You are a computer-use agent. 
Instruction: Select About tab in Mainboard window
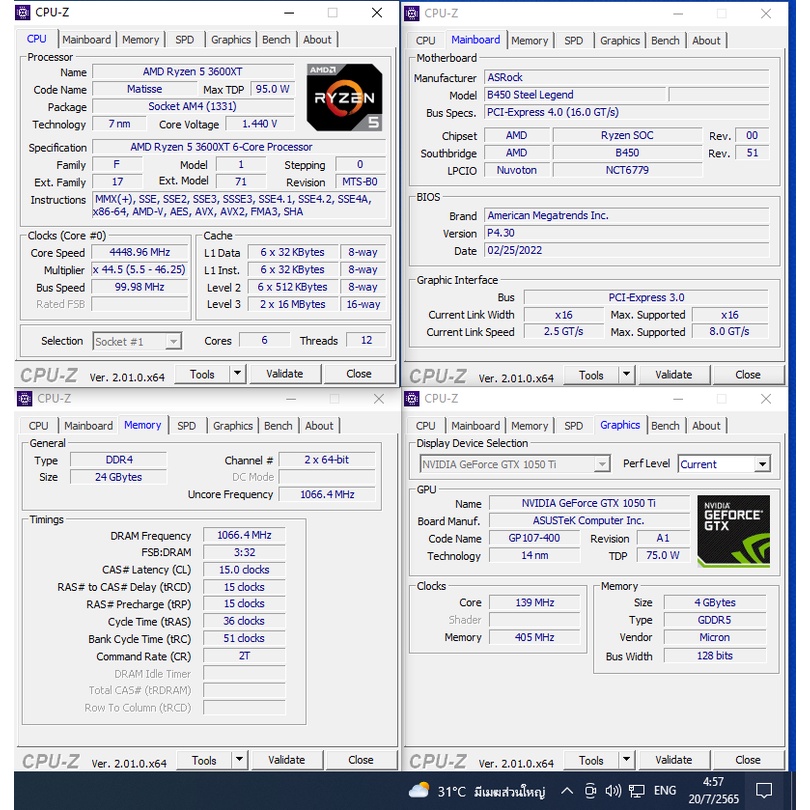(706, 41)
